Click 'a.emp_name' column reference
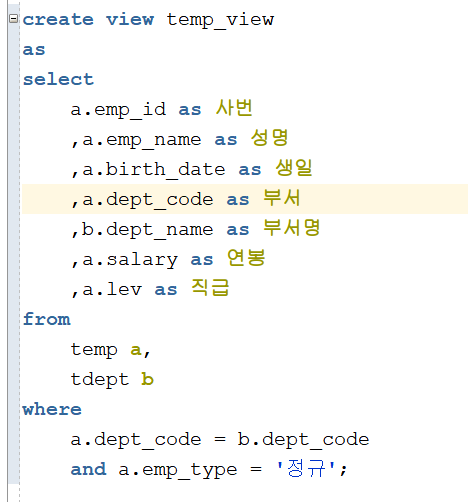 tap(142, 140)
